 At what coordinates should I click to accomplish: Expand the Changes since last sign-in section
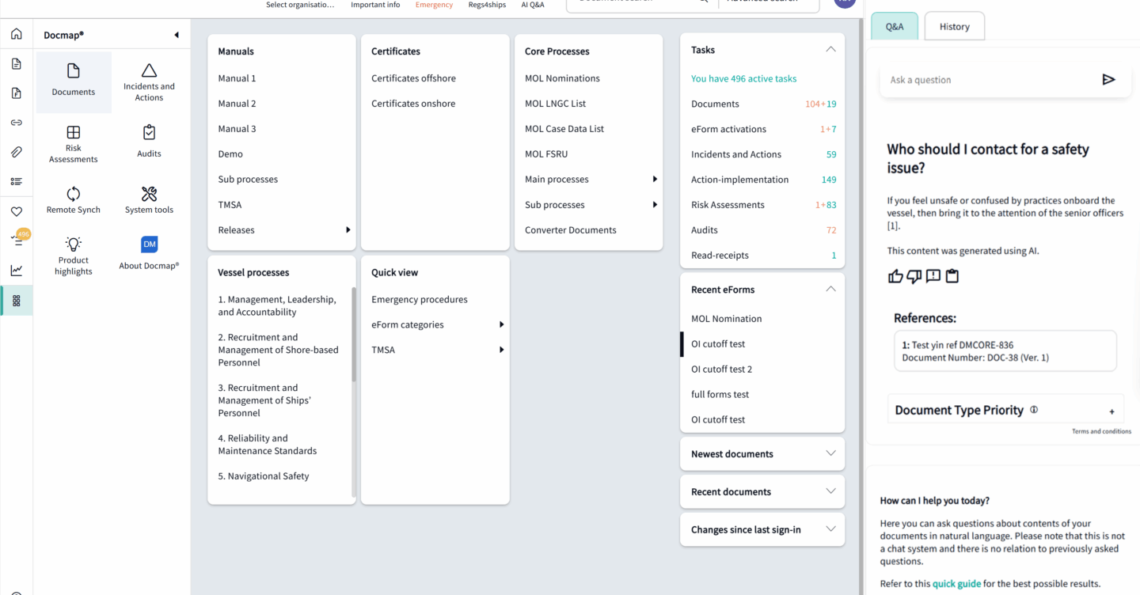tap(830, 530)
